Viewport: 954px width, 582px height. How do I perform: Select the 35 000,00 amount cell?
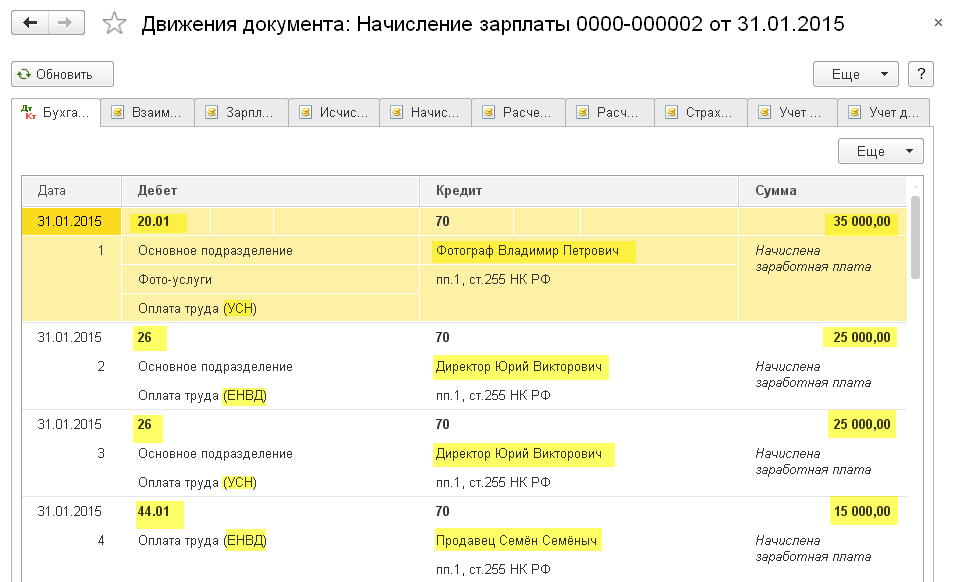pyautogui.click(x=860, y=221)
